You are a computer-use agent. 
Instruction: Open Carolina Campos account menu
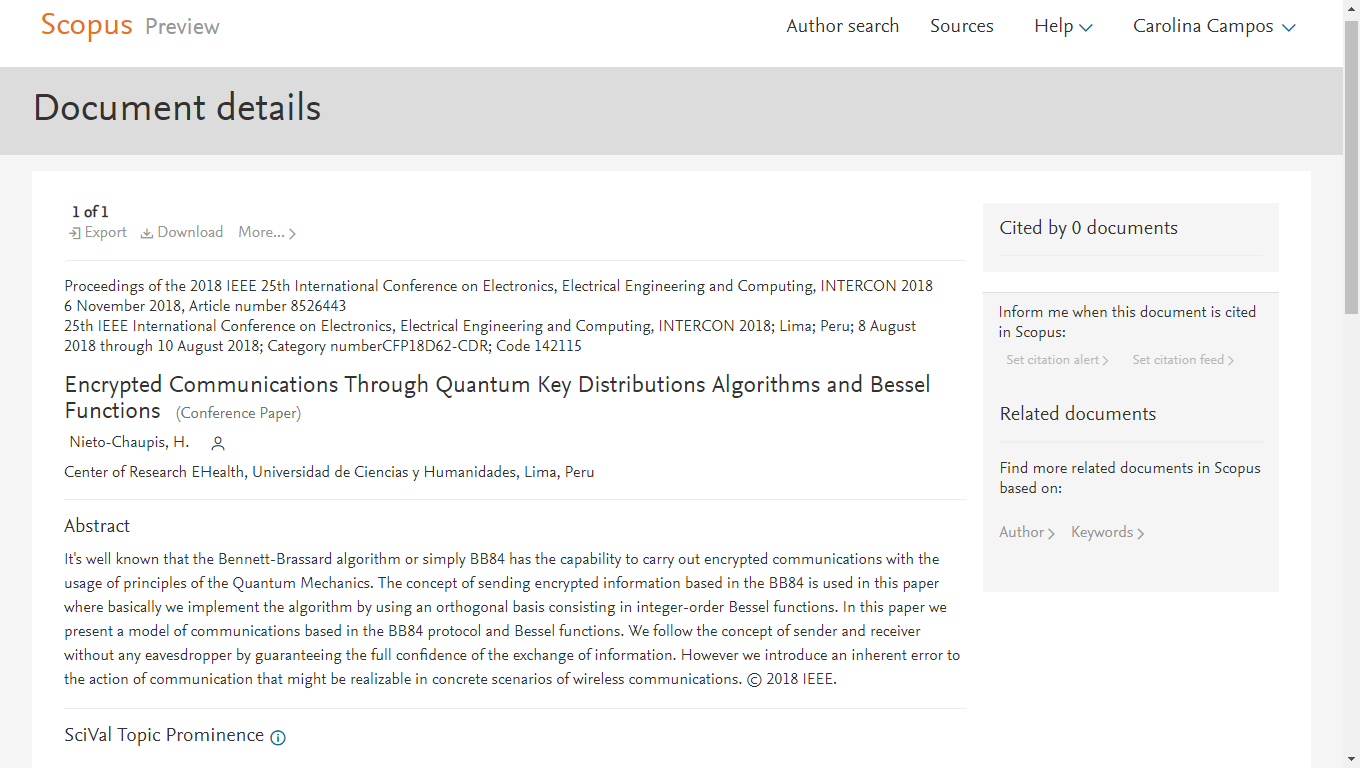(x=1214, y=27)
